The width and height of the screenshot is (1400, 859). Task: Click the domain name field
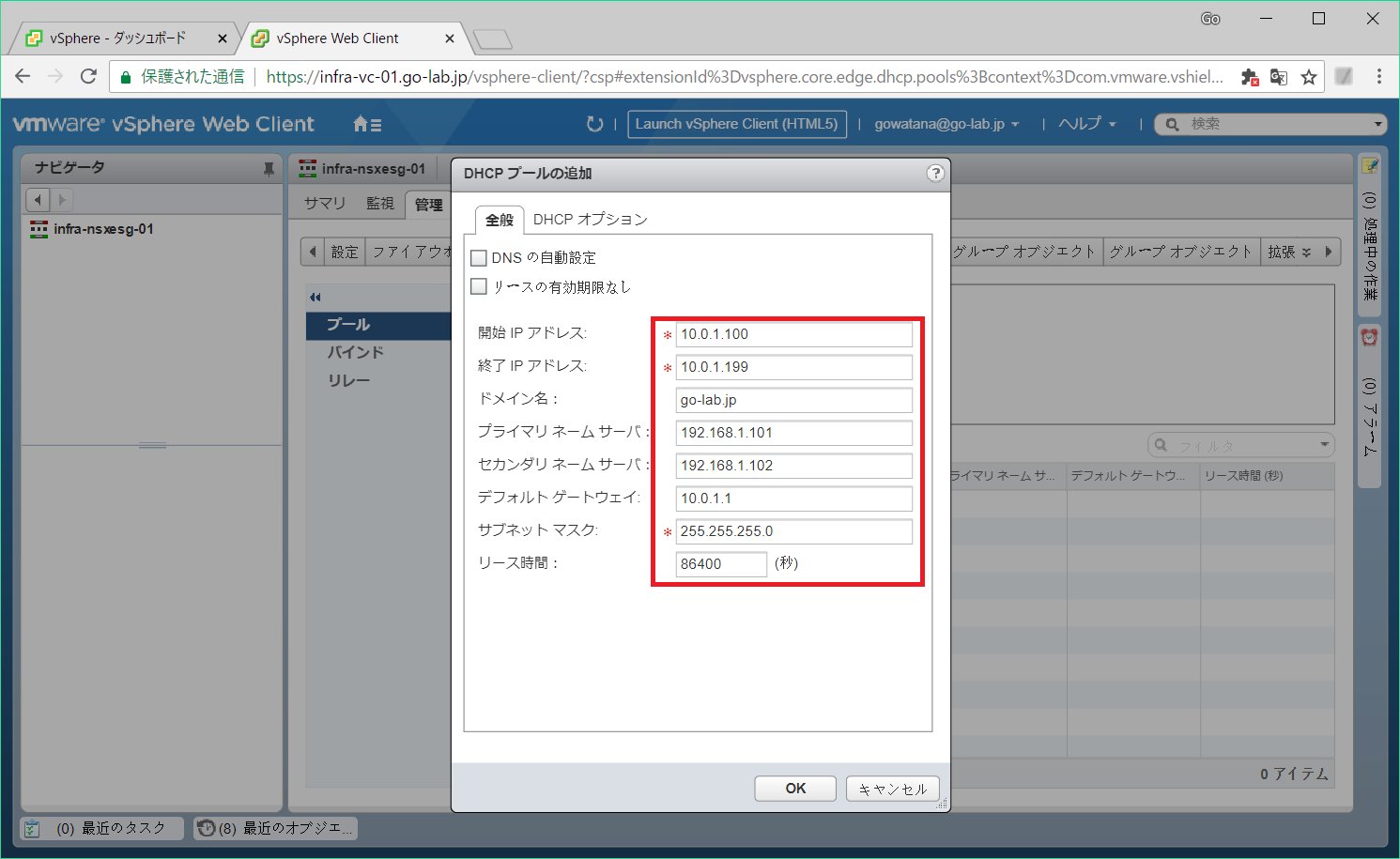(x=794, y=400)
